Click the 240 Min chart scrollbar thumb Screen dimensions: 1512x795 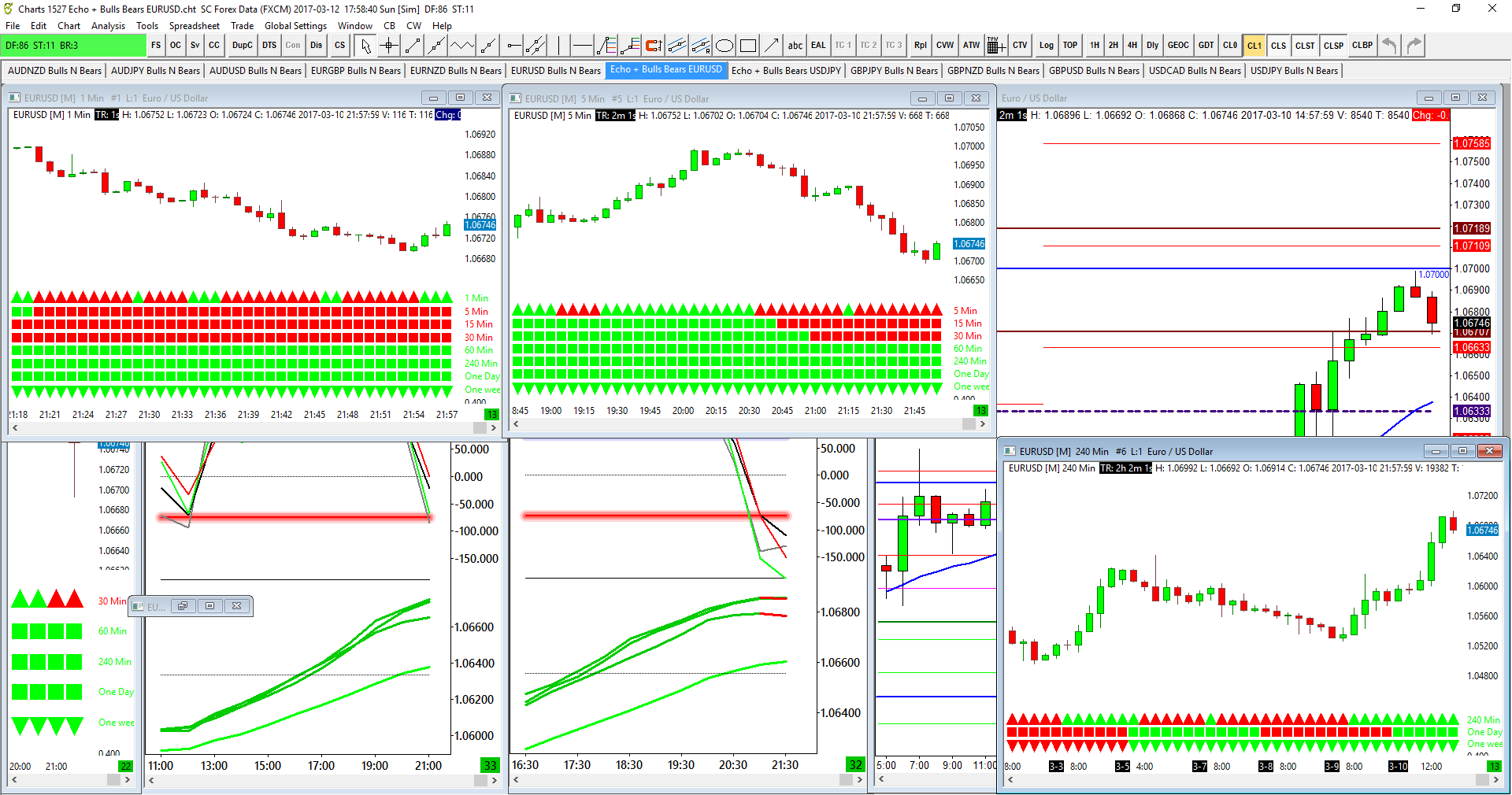[1483, 780]
